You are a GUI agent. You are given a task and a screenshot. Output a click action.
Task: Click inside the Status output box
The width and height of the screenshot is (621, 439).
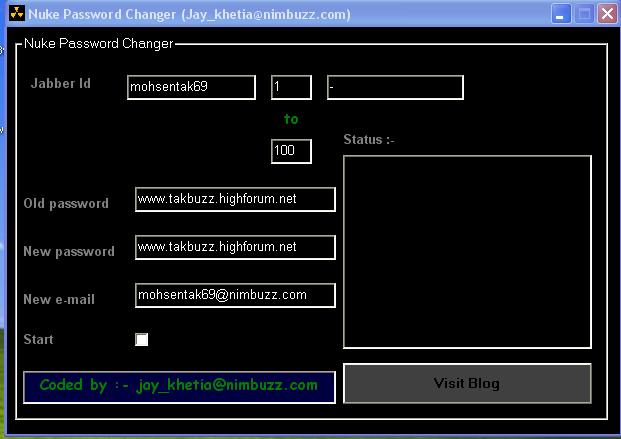click(467, 252)
